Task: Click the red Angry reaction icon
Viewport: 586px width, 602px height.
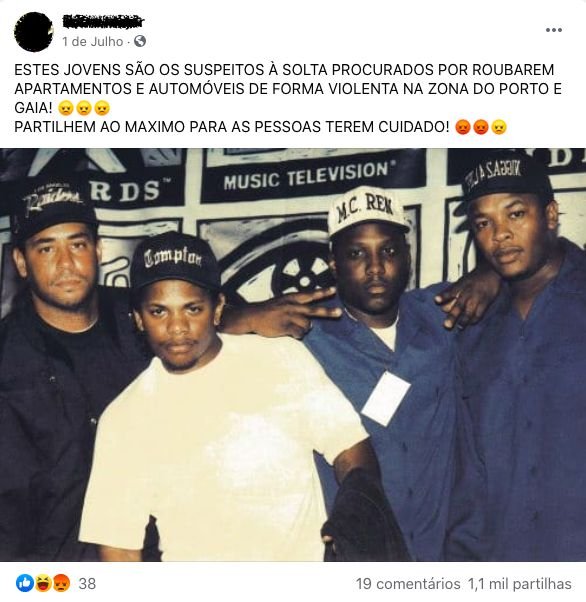Action: click(61, 584)
